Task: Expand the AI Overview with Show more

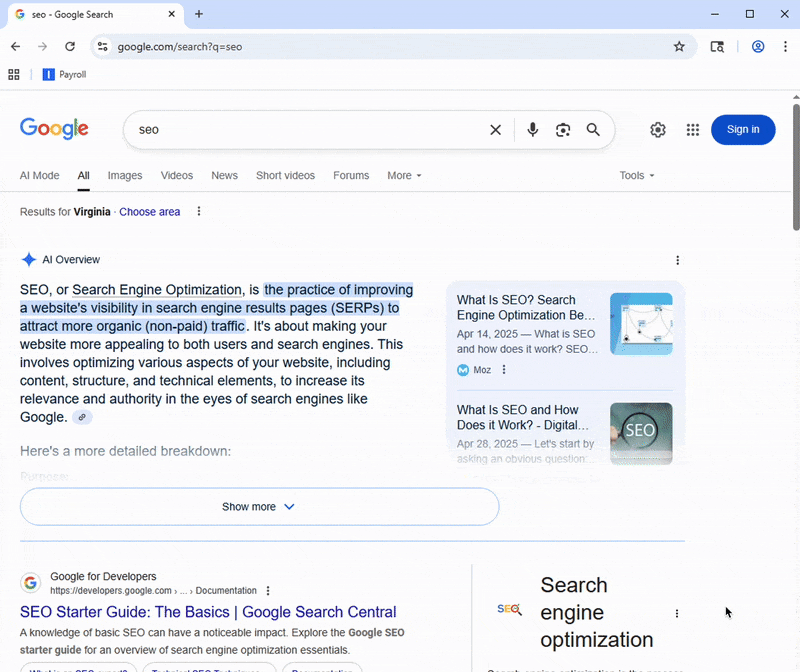Action: tap(258, 507)
